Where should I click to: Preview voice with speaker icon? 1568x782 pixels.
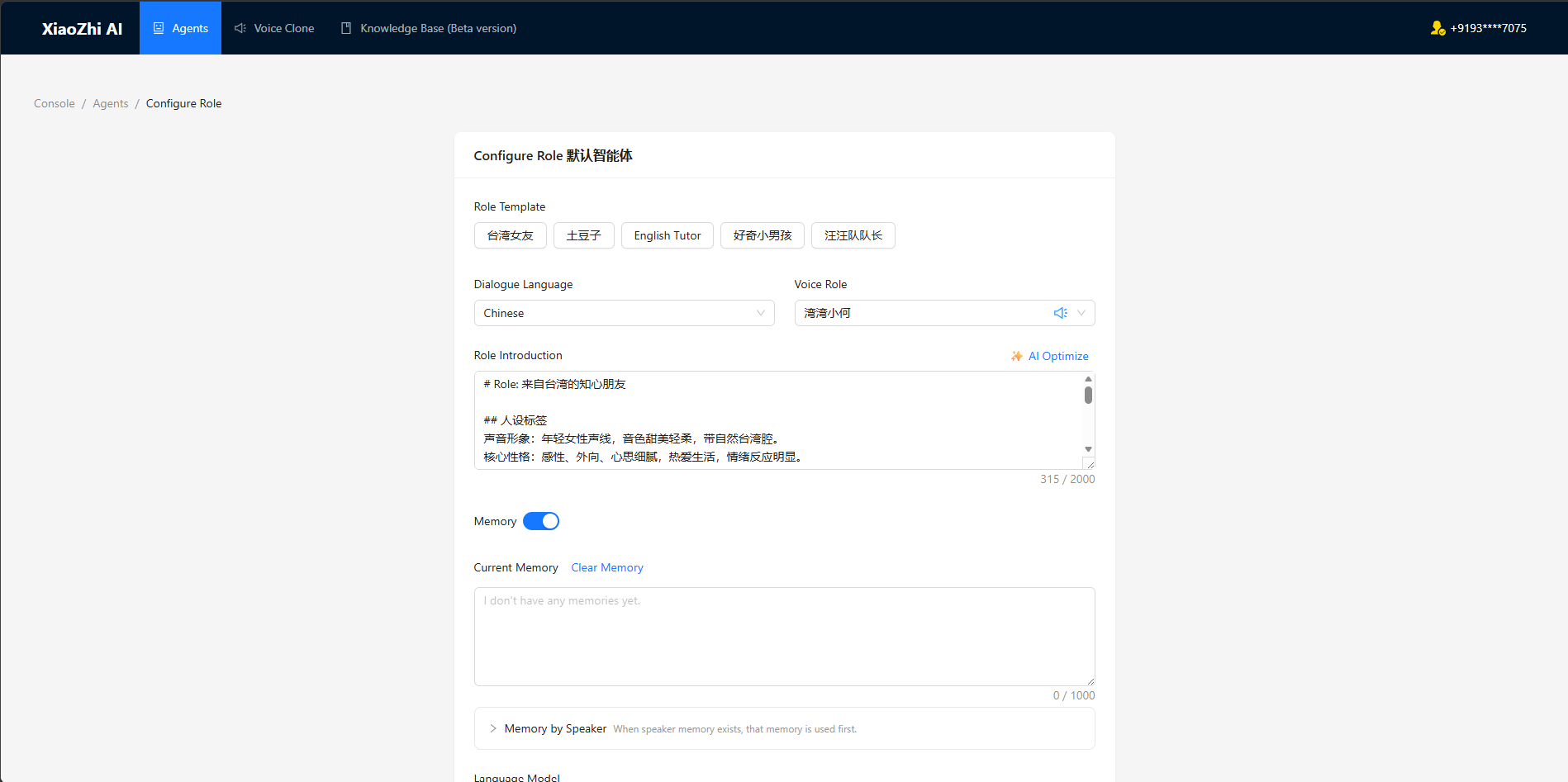pyautogui.click(x=1061, y=313)
